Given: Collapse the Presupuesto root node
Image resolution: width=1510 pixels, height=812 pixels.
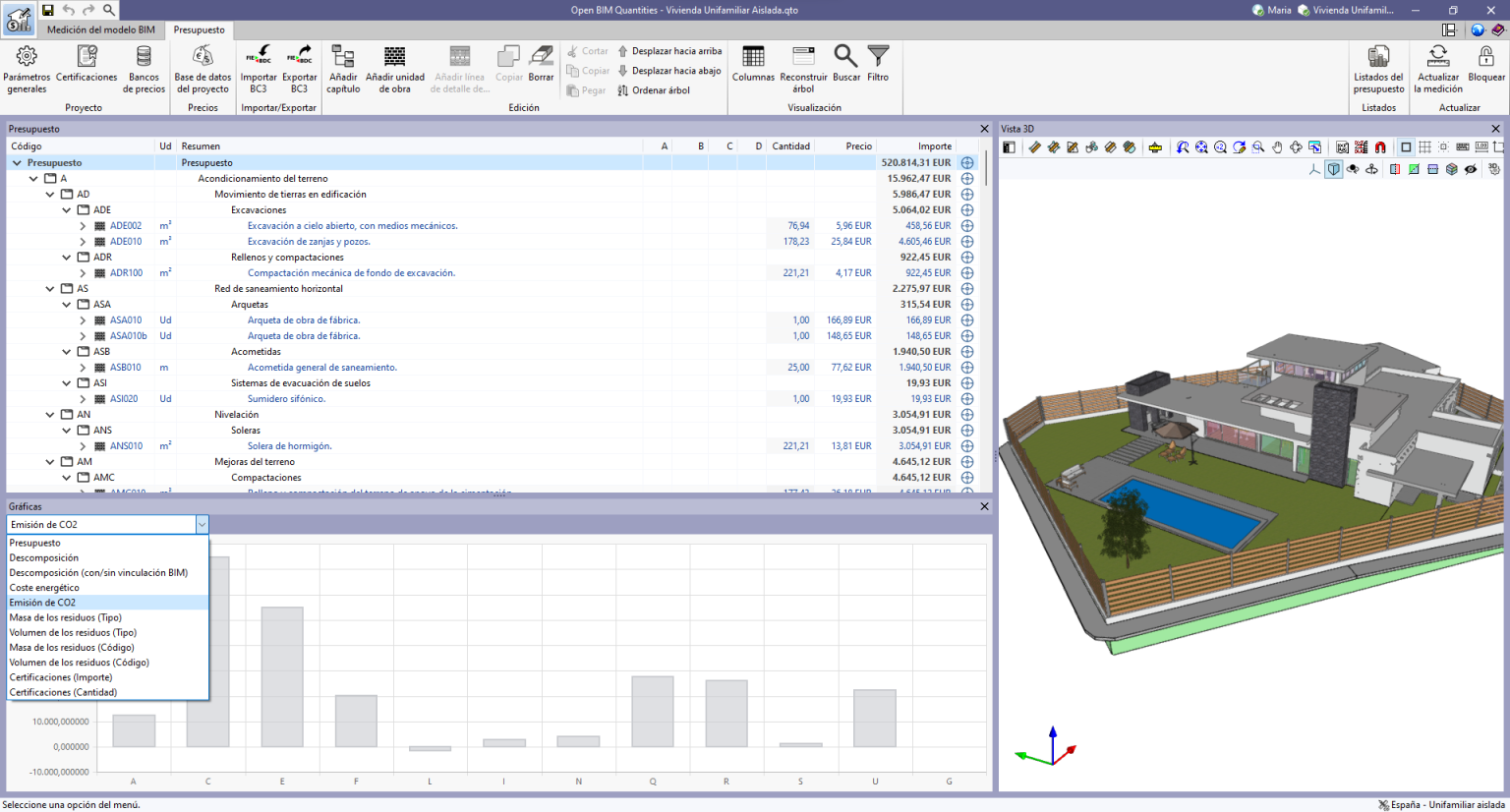Looking at the screenshot, I should [x=17, y=163].
